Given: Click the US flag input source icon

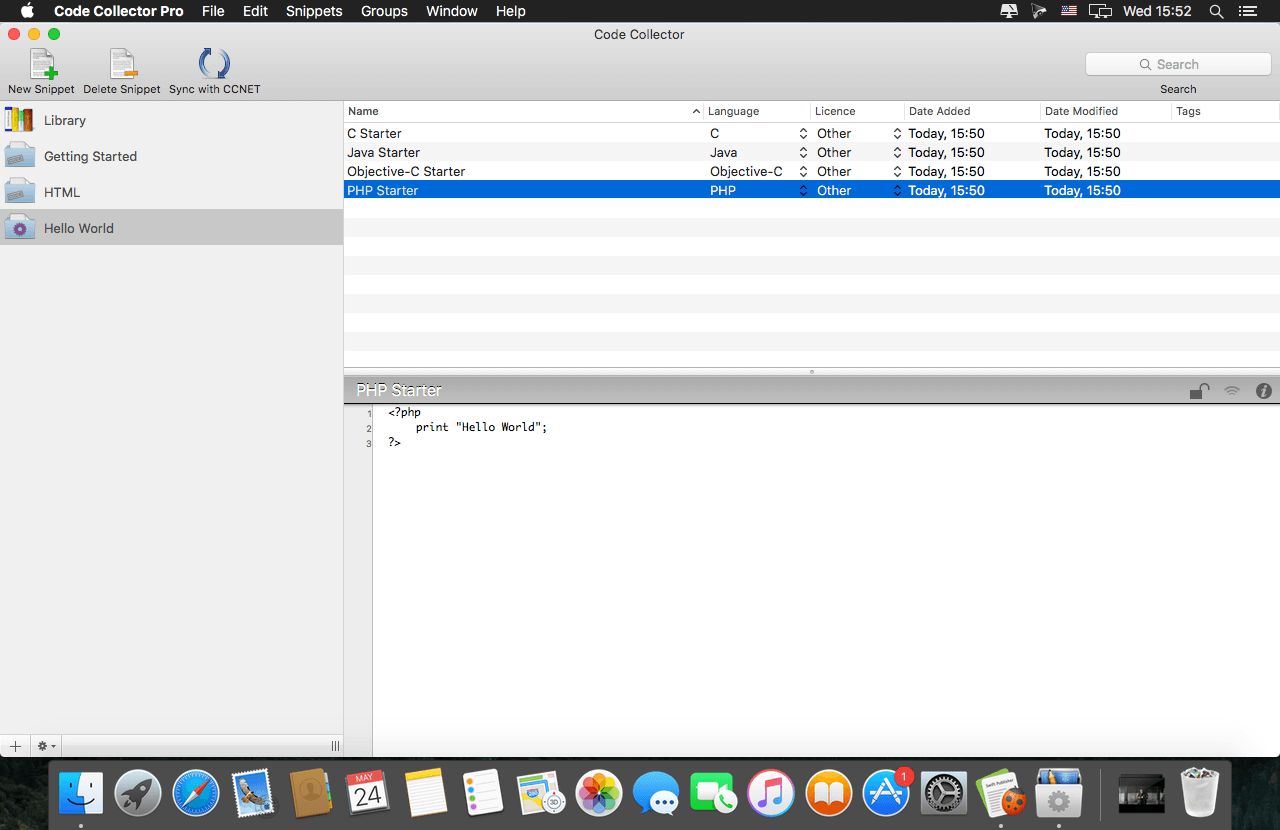Looking at the screenshot, I should (x=1069, y=11).
